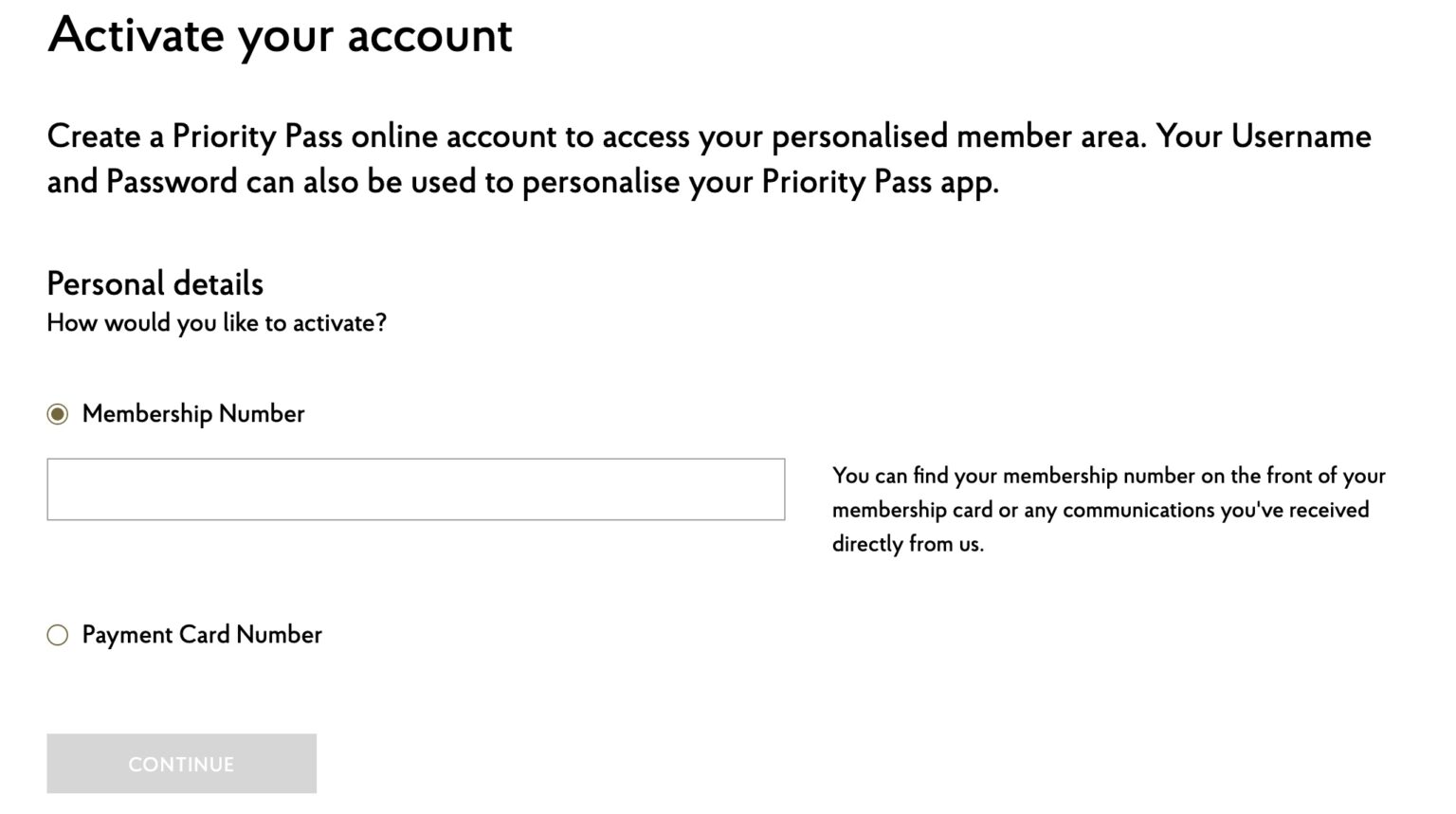1456x814 pixels.
Task: Choose the Payment Card Number radio option
Action: (x=58, y=635)
